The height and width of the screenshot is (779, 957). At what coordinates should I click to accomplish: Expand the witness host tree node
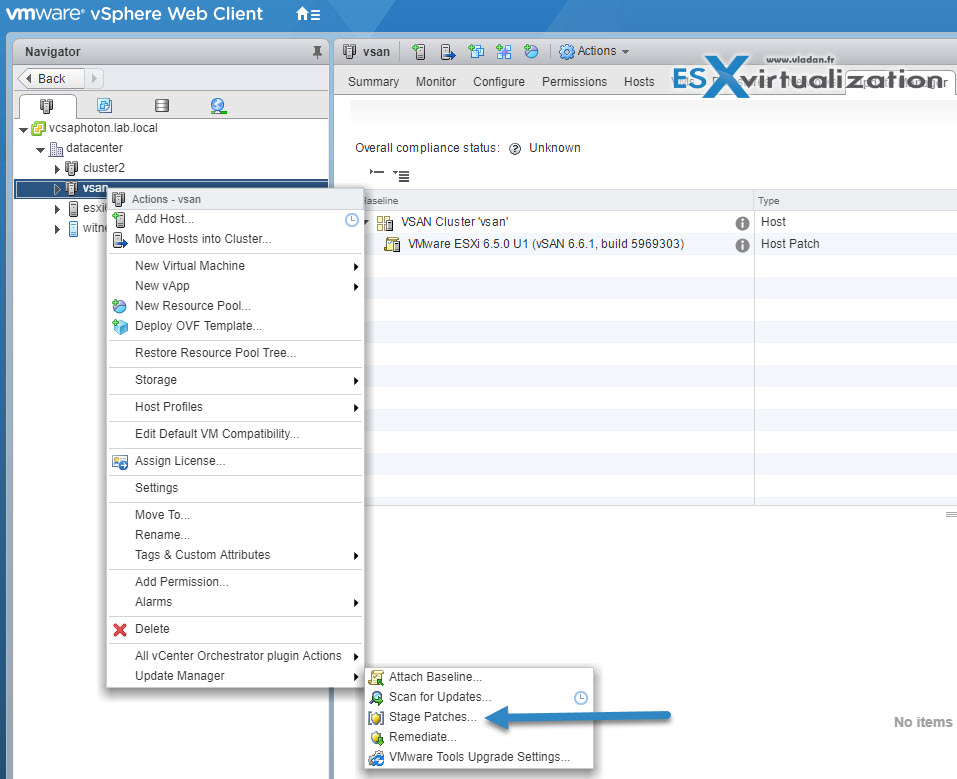pos(57,230)
